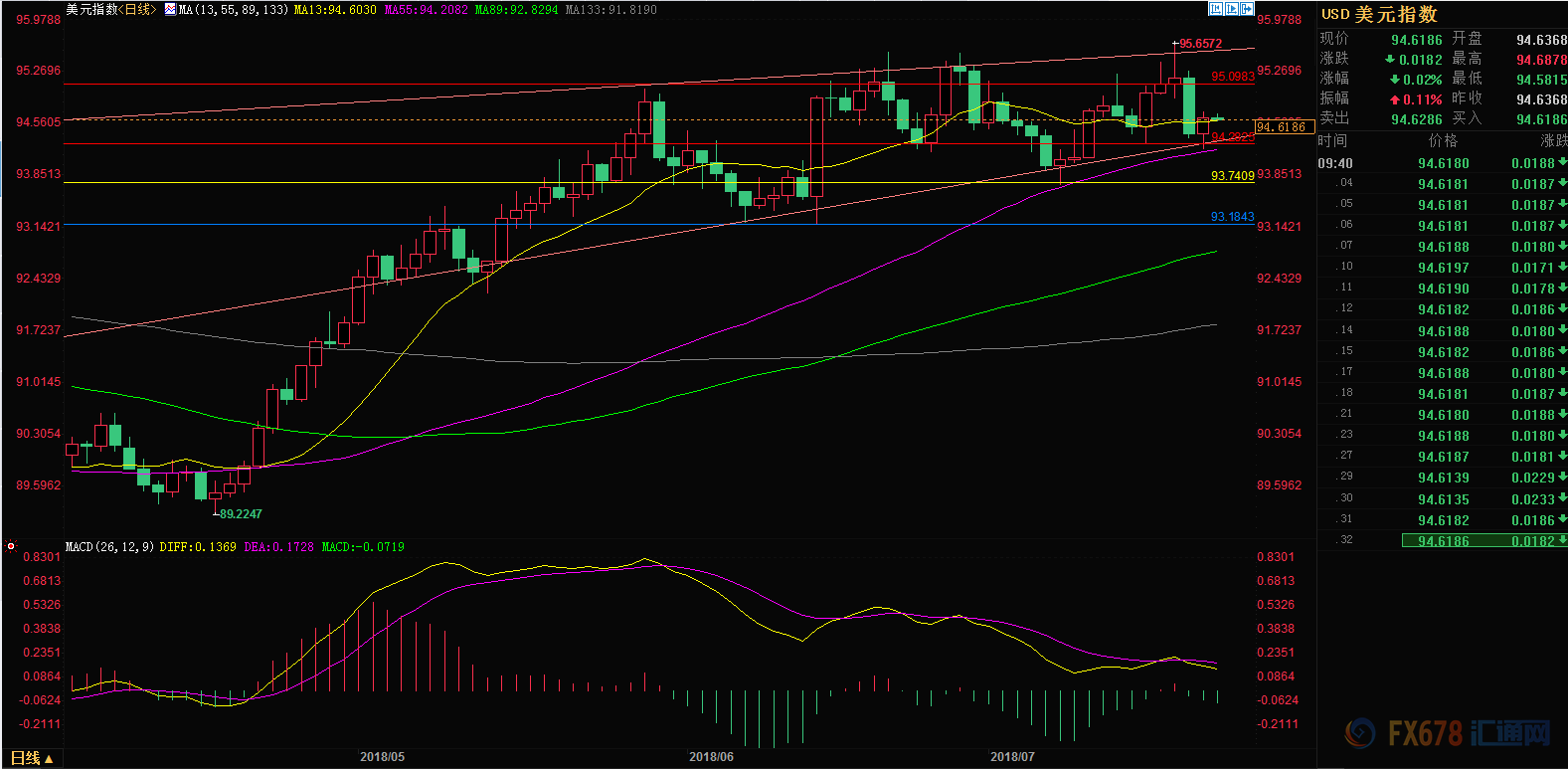
Task: Select the :30 tick row priced 94.6135
Action: coord(1443,498)
